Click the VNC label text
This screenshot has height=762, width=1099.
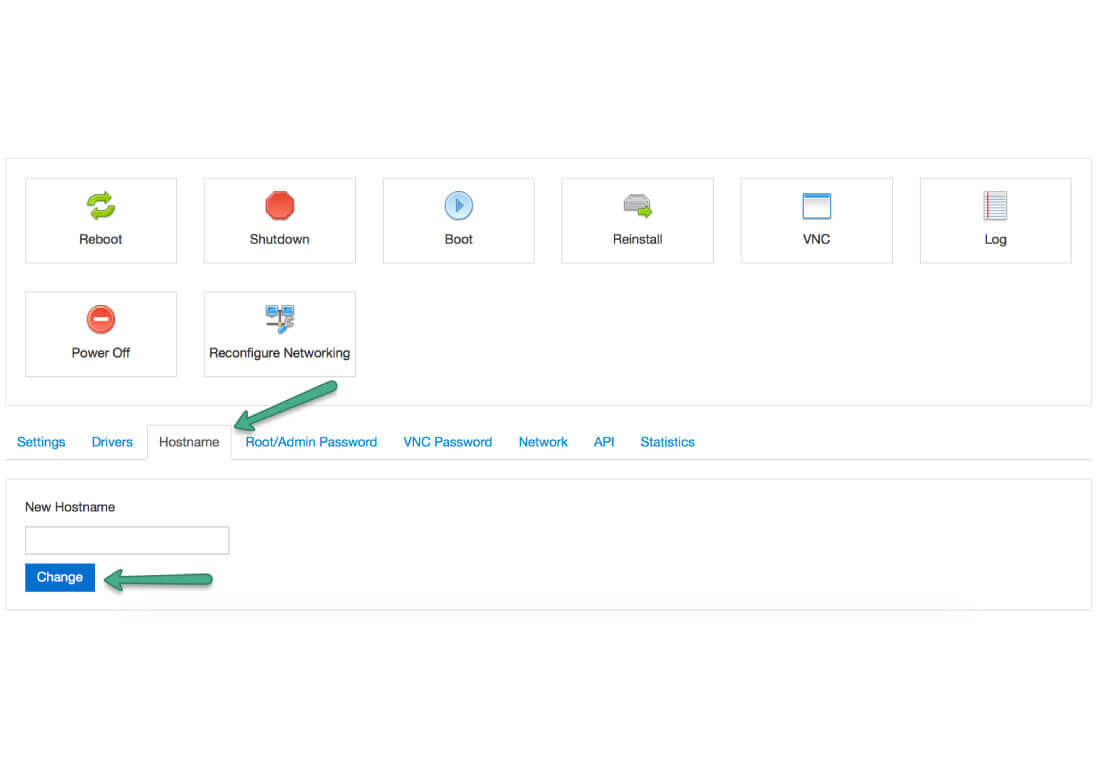(x=817, y=240)
